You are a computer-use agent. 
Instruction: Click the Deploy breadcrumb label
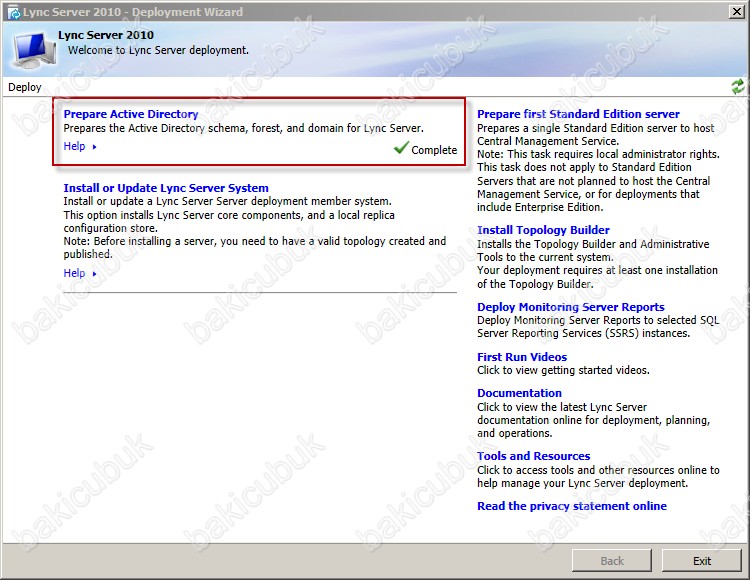click(x=25, y=87)
